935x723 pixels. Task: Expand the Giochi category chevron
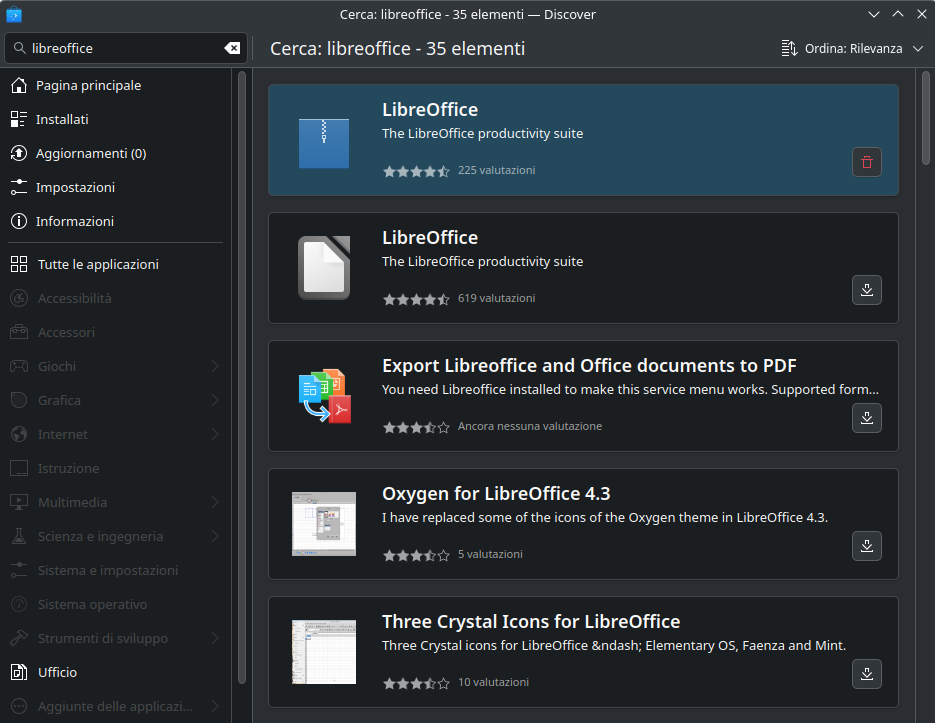point(215,367)
